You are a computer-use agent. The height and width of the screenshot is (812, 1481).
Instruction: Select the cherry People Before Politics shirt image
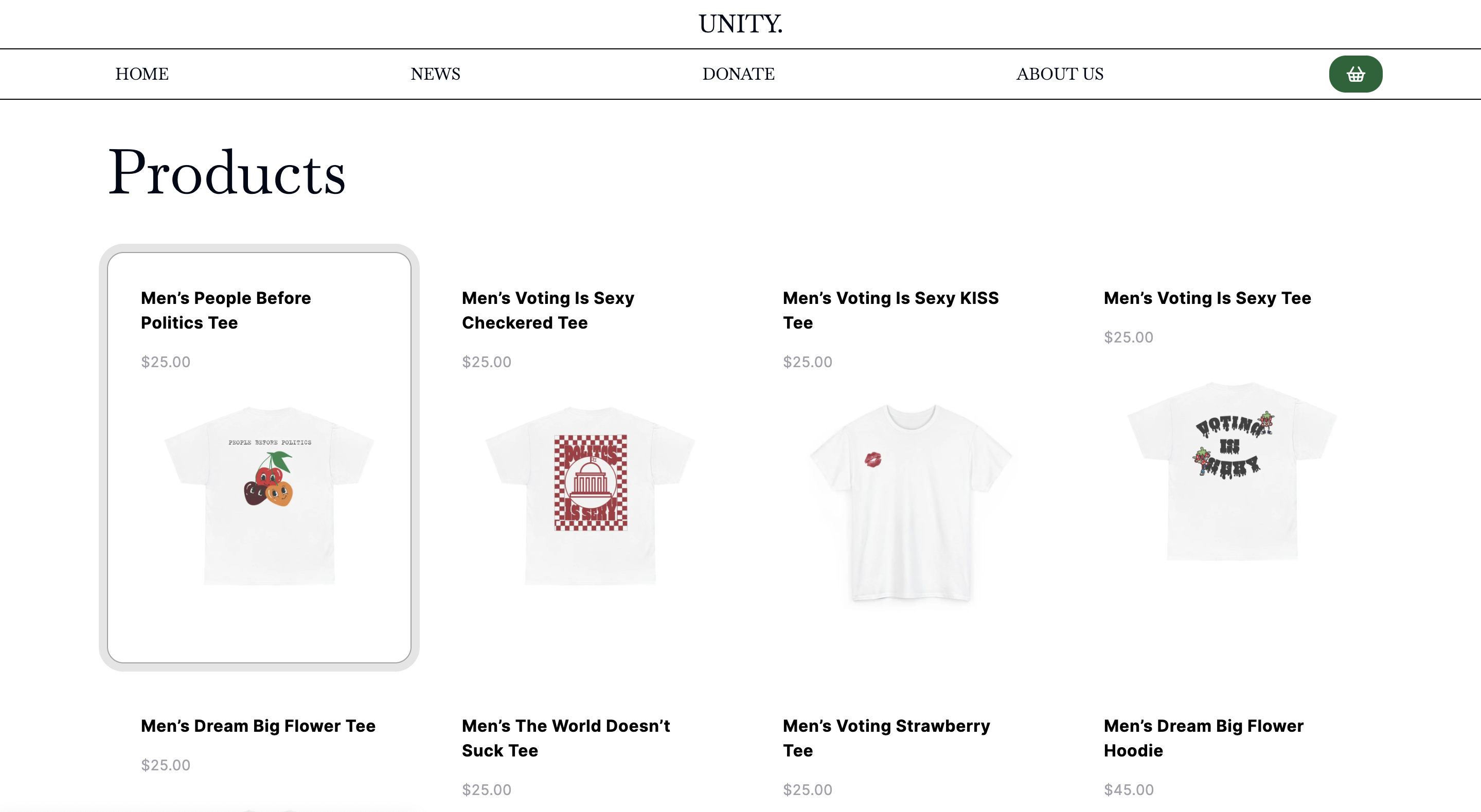click(x=269, y=495)
